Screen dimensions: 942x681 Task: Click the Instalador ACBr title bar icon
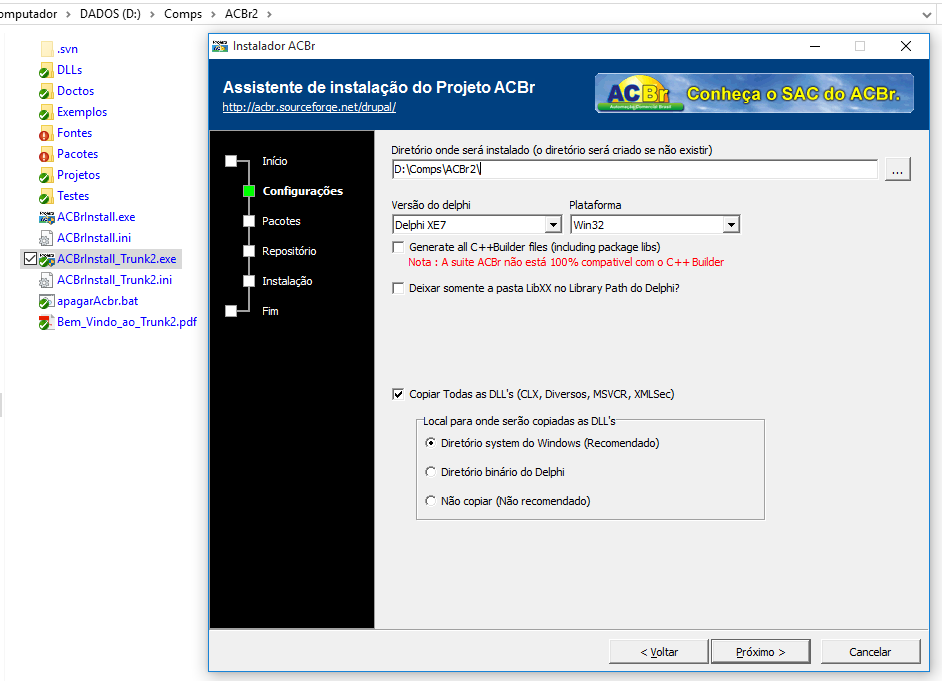click(x=220, y=46)
